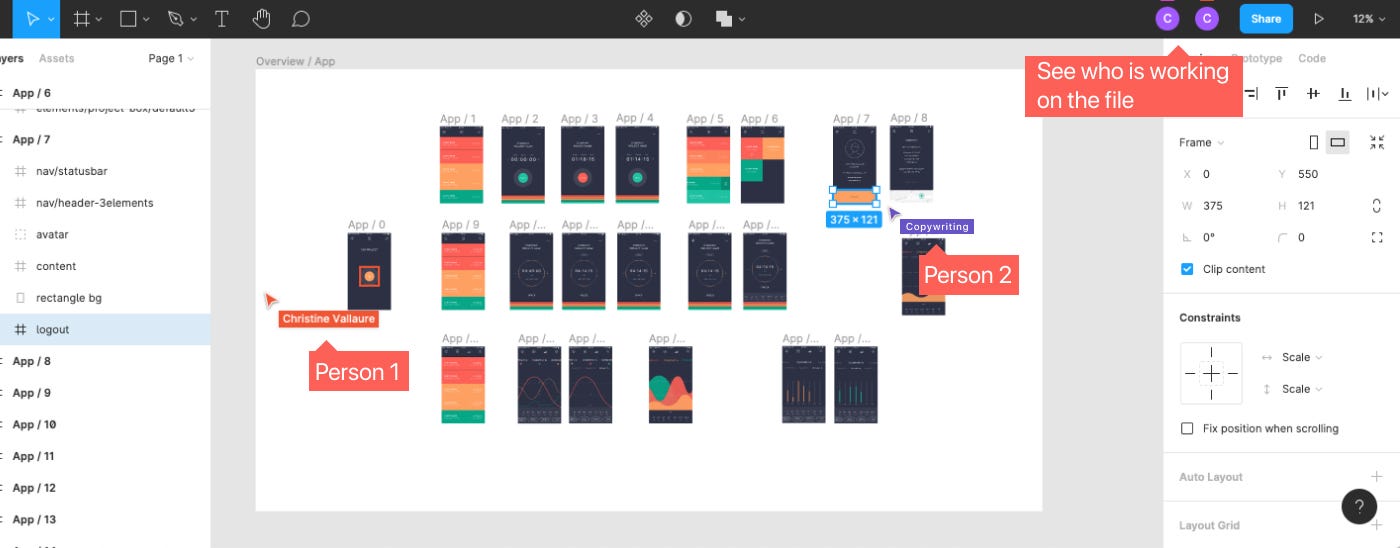Click the Create component icon
Screen dimensions: 1400x548
coord(645,18)
